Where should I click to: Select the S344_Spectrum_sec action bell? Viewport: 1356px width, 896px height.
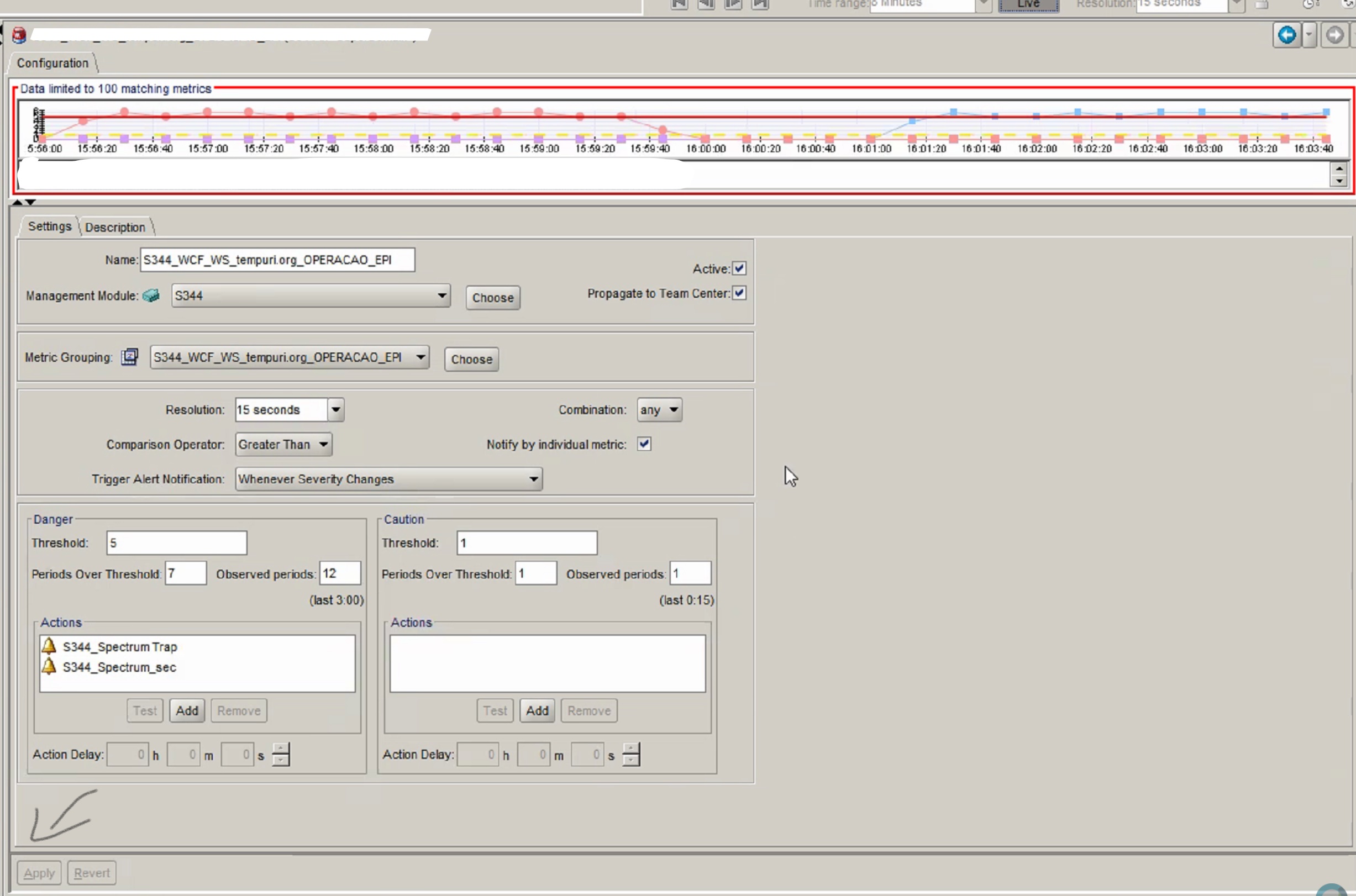(x=49, y=666)
